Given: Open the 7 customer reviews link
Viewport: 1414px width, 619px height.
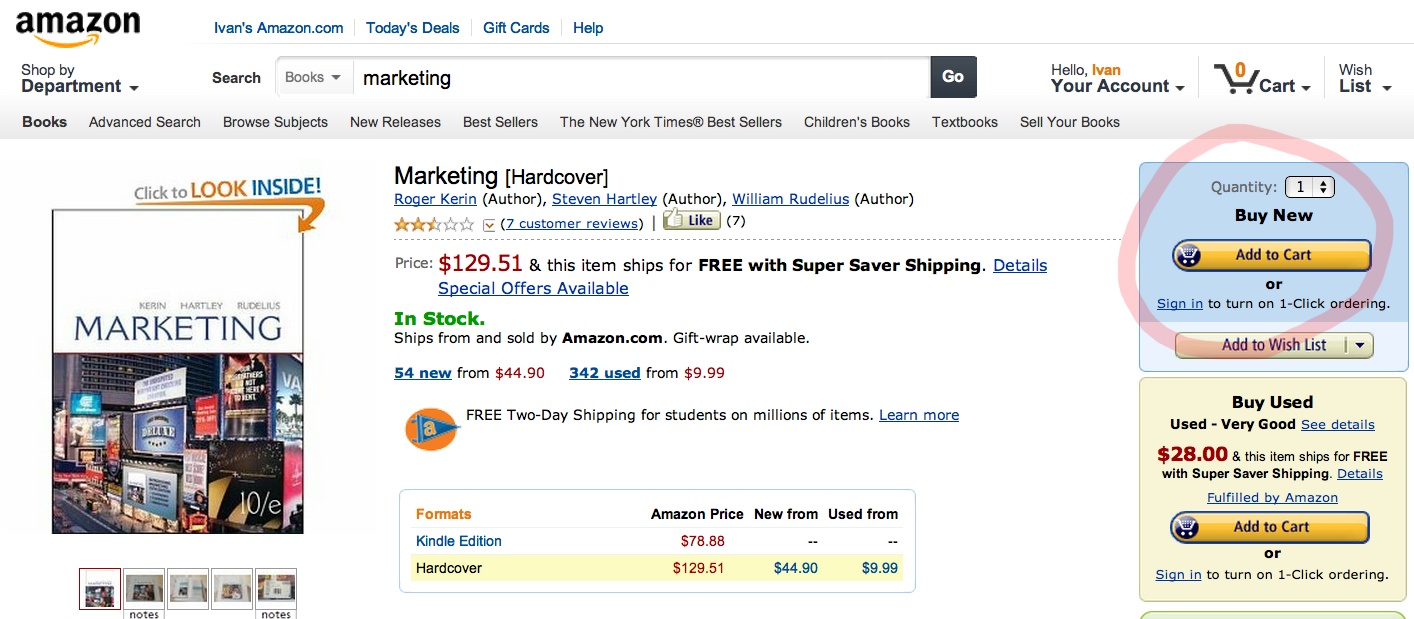Looking at the screenshot, I should coord(572,223).
